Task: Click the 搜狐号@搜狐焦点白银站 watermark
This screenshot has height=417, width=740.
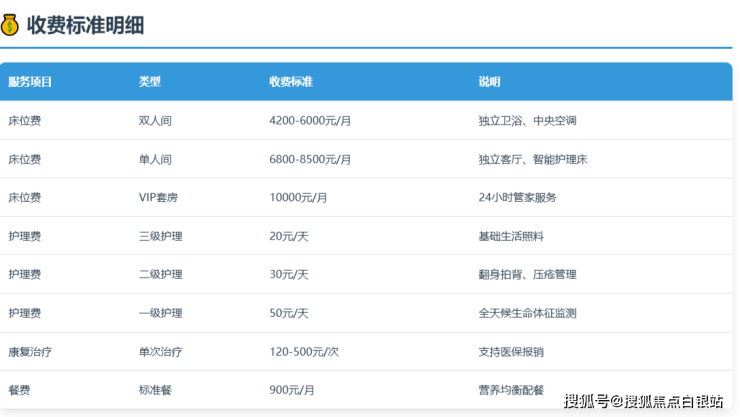Action: pyautogui.click(x=643, y=401)
